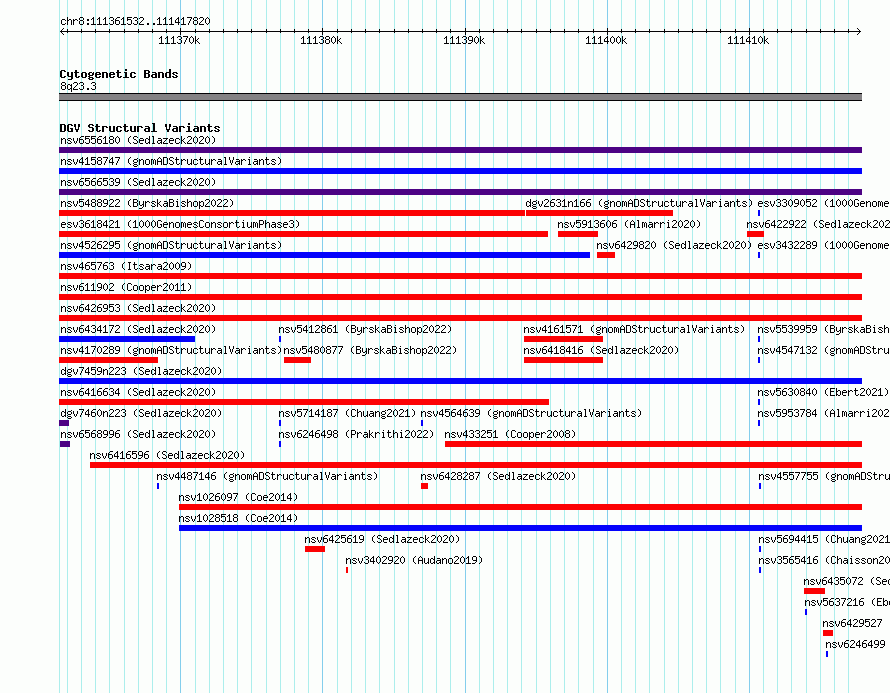Click the nsv6246499 variant label
The image size is (890, 693).
(855, 644)
